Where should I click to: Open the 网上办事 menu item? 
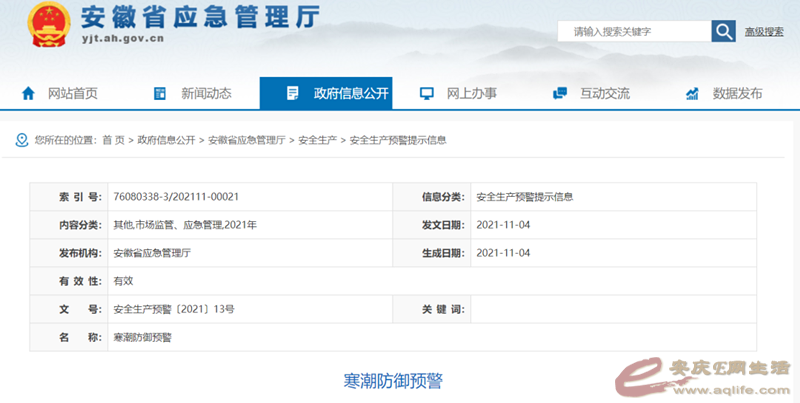coord(471,93)
